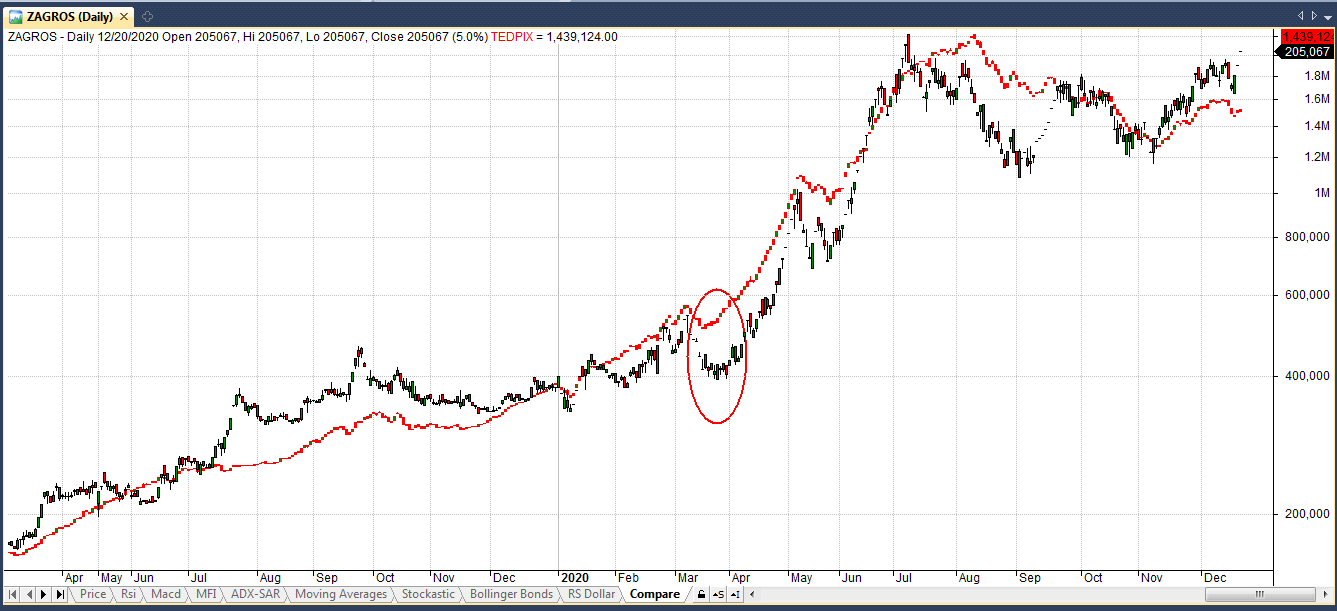The width and height of the screenshot is (1337, 611).
Task: Toggle the interval link 'I' button
Action: pos(735,594)
